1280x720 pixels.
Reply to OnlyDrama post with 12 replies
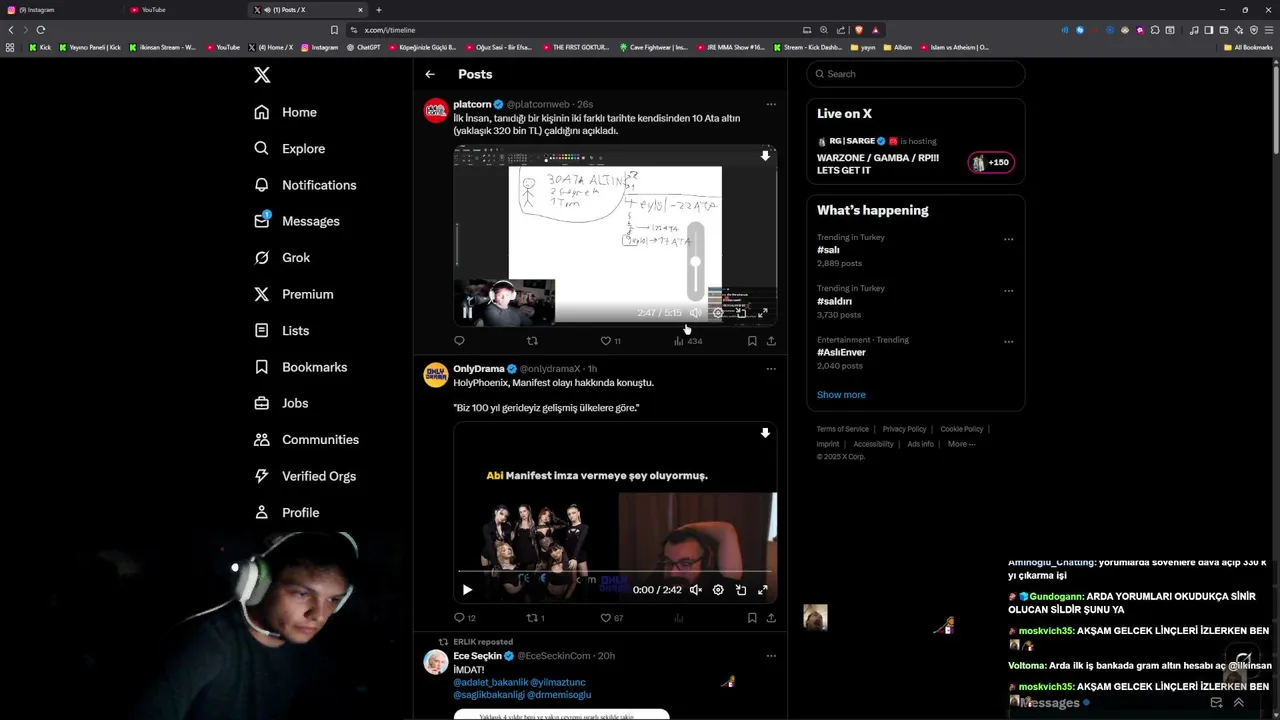465,618
